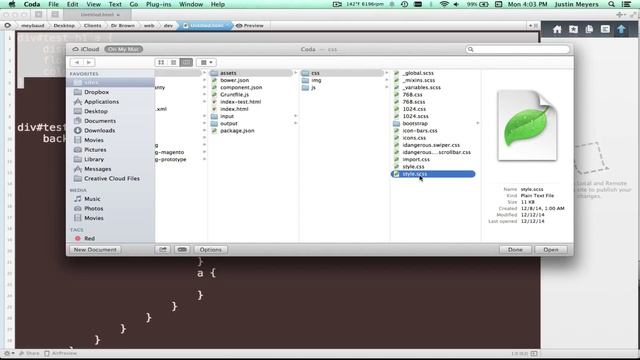Open the Edit menu
This screenshot has width=640, height=360.
(x=72, y=4)
